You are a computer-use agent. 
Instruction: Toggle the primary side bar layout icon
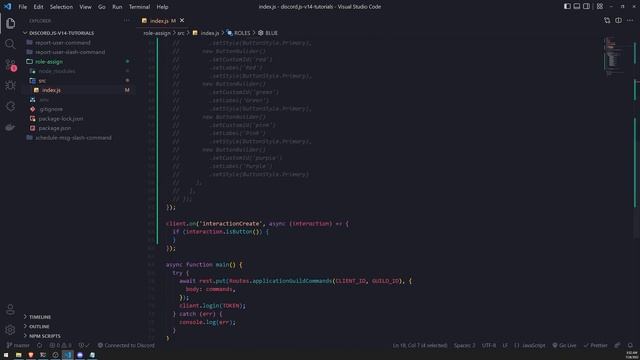point(567,7)
